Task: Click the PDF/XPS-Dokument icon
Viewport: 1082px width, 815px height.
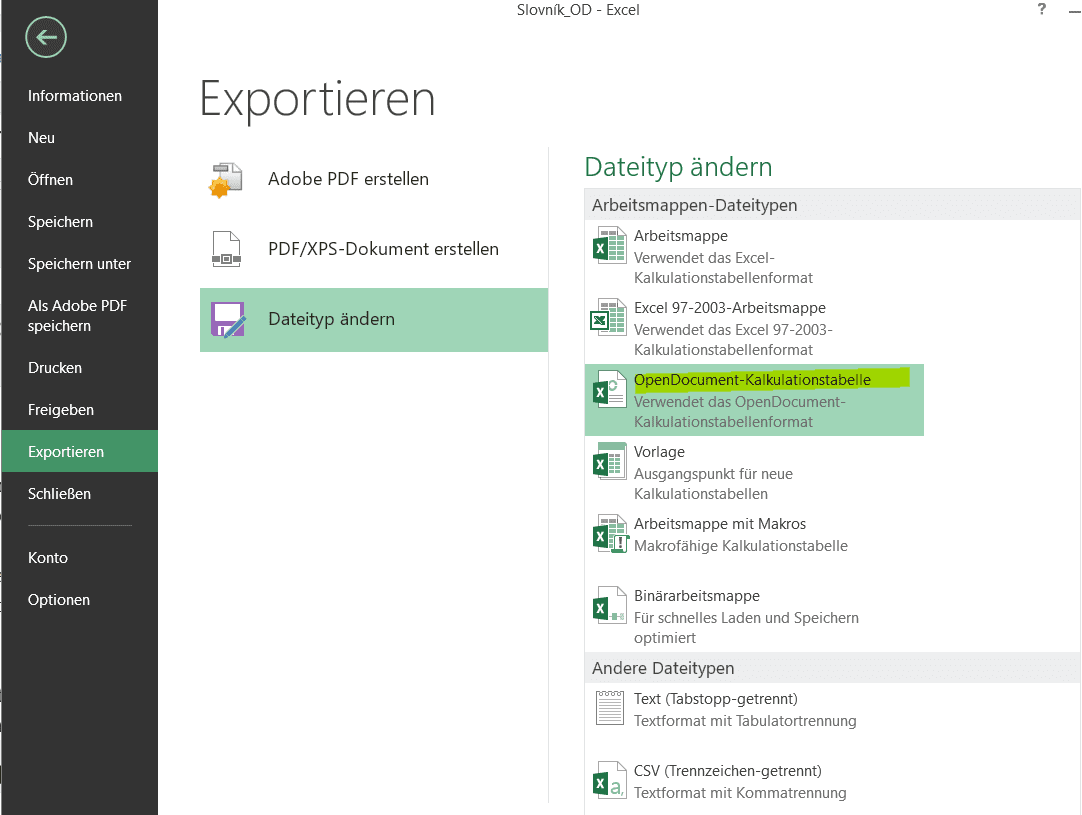Action: [x=226, y=249]
